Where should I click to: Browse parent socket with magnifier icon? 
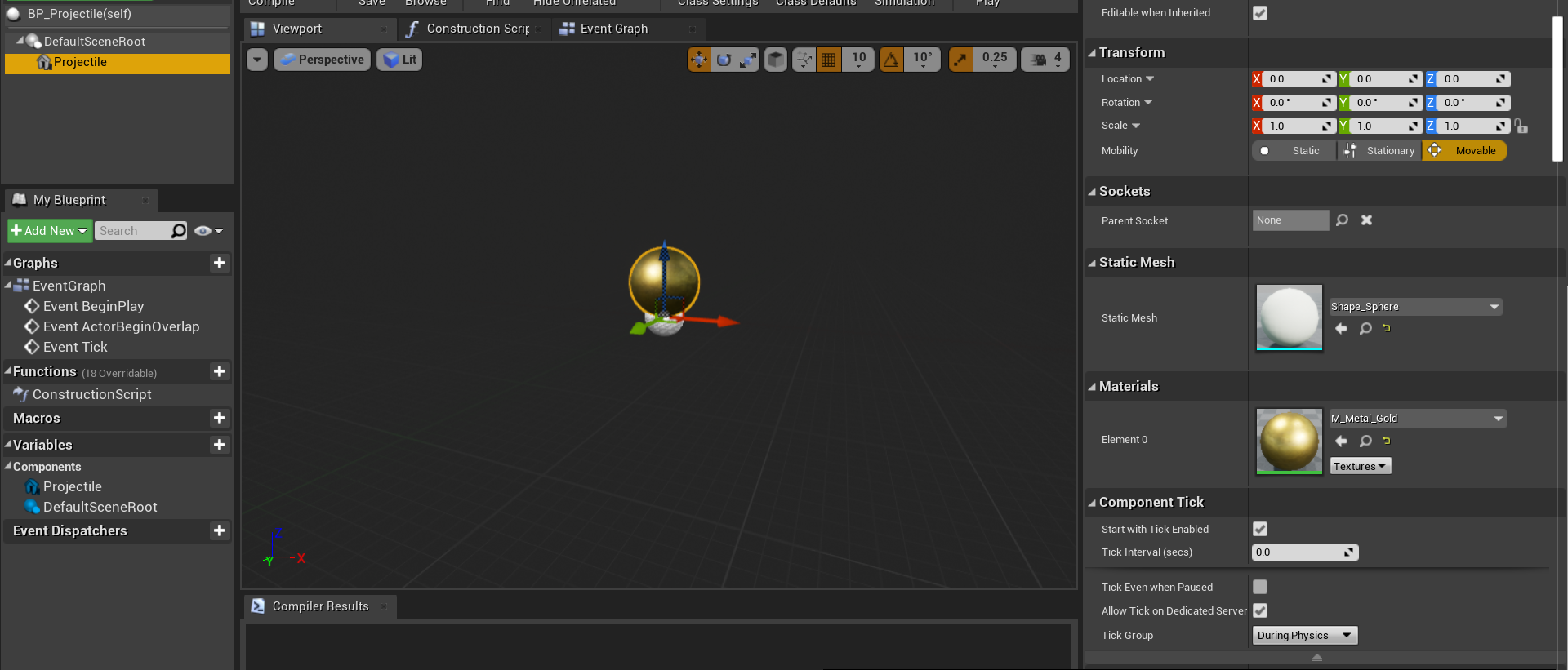point(1342,220)
